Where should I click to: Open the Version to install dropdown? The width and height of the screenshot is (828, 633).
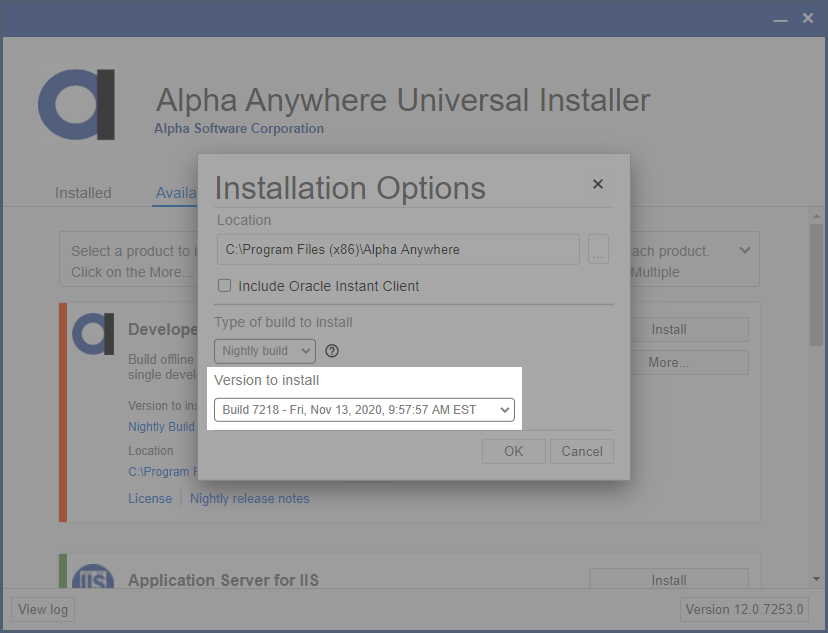(x=364, y=410)
